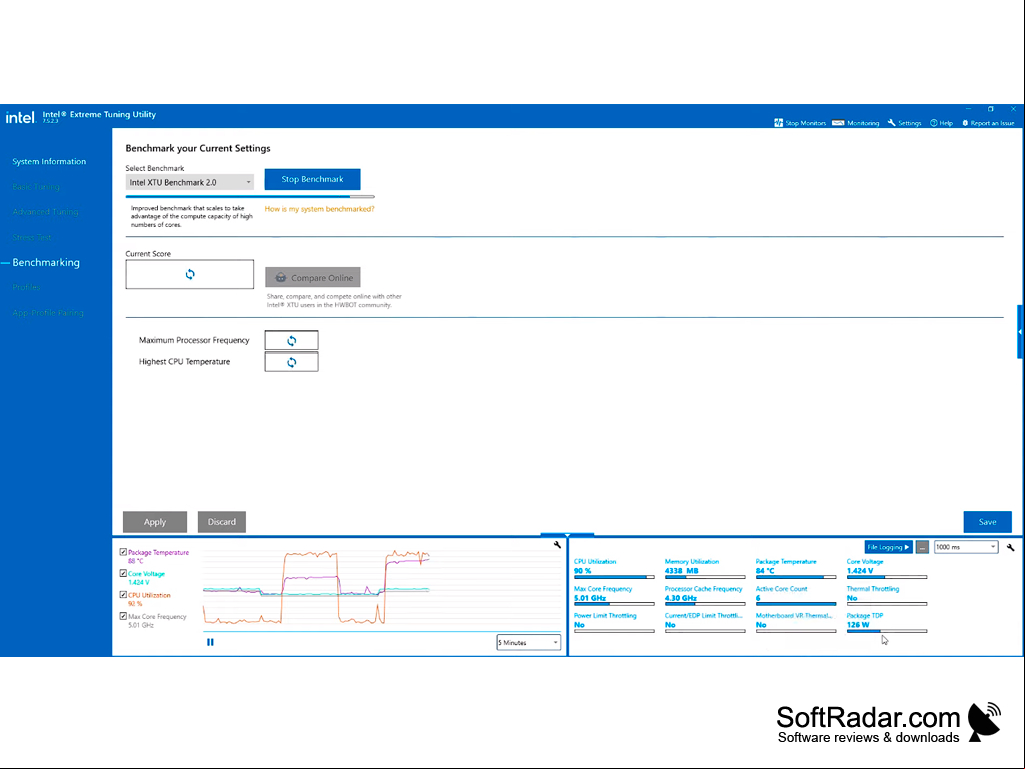Uncheck the CPU Utilization graph checkbox
This screenshot has width=1025, height=769.
point(123,595)
